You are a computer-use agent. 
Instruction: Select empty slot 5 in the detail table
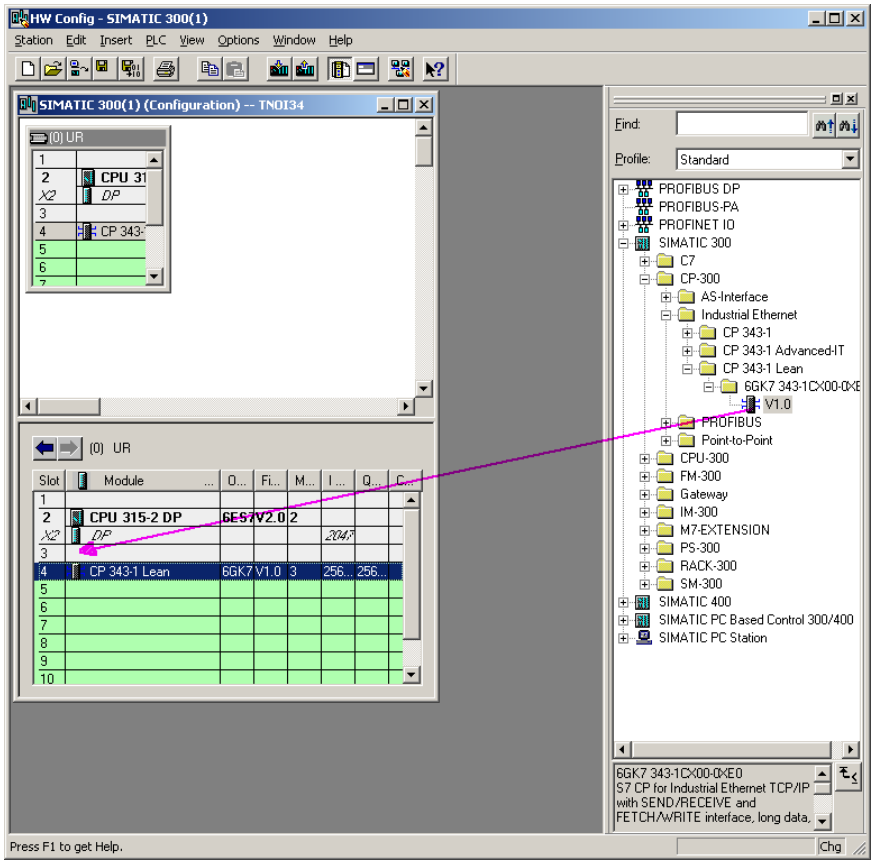click(218, 589)
